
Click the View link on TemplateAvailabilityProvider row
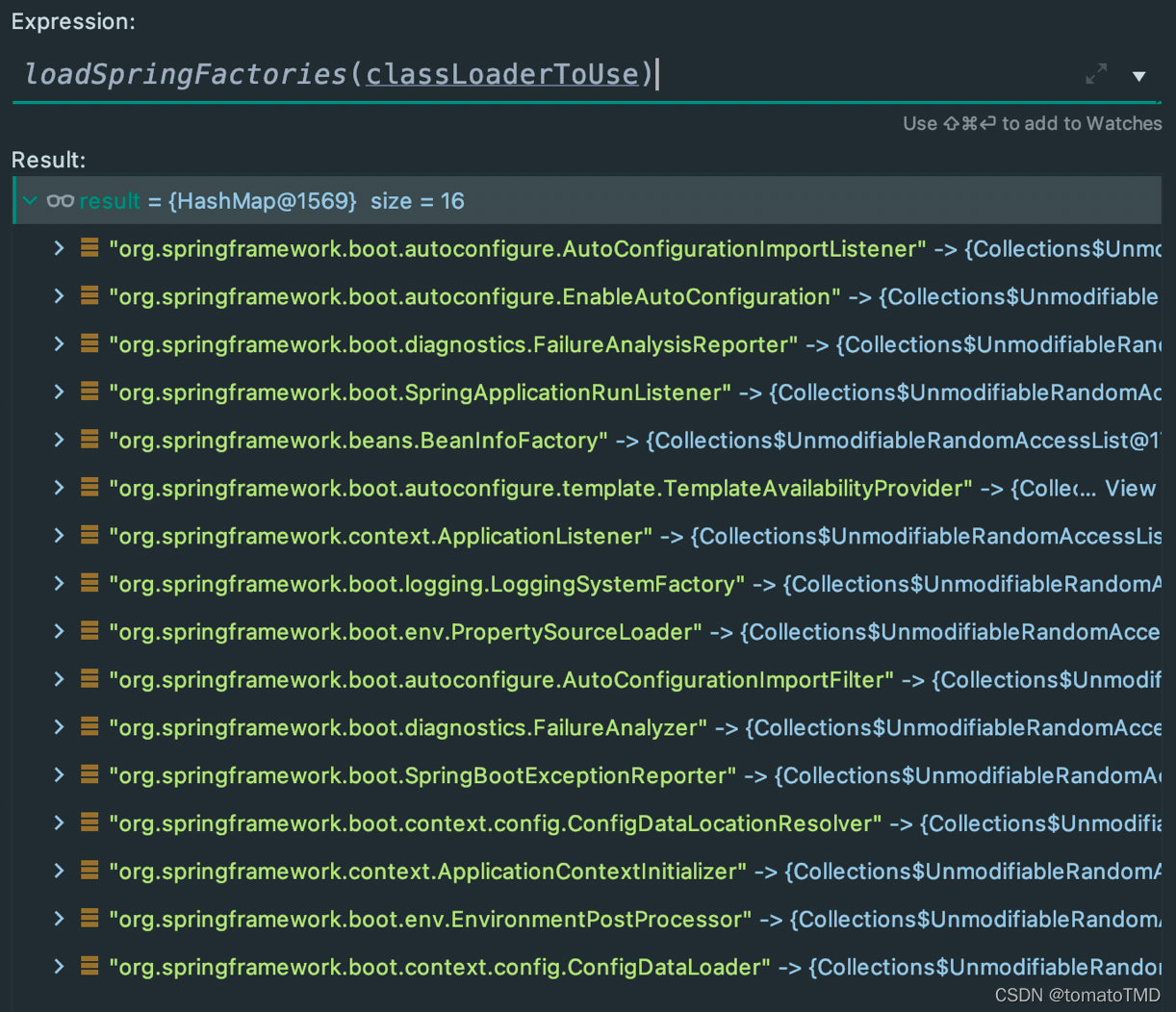coord(1130,489)
